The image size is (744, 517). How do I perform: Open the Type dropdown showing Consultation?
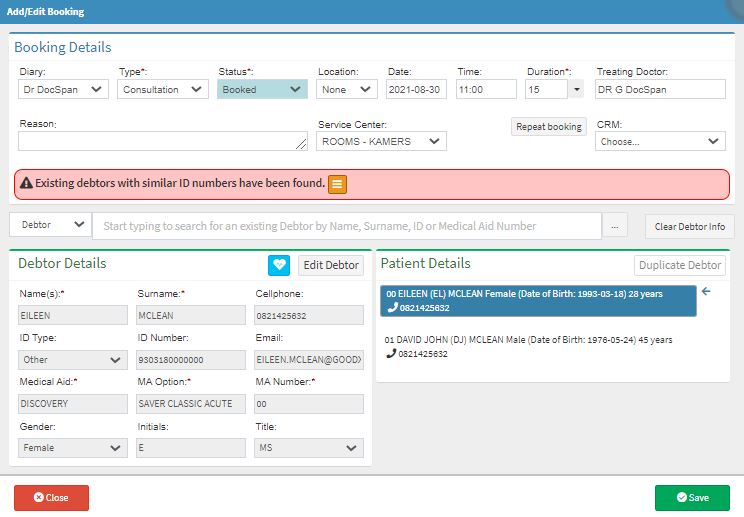(163, 89)
